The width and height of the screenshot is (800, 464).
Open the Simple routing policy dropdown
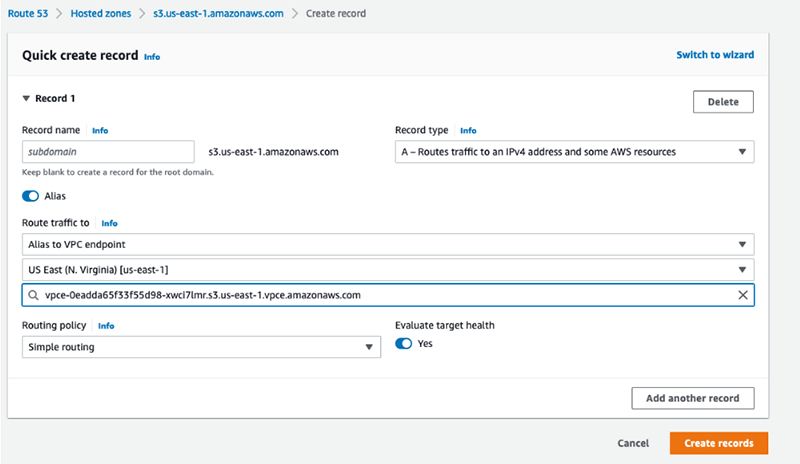pos(201,347)
